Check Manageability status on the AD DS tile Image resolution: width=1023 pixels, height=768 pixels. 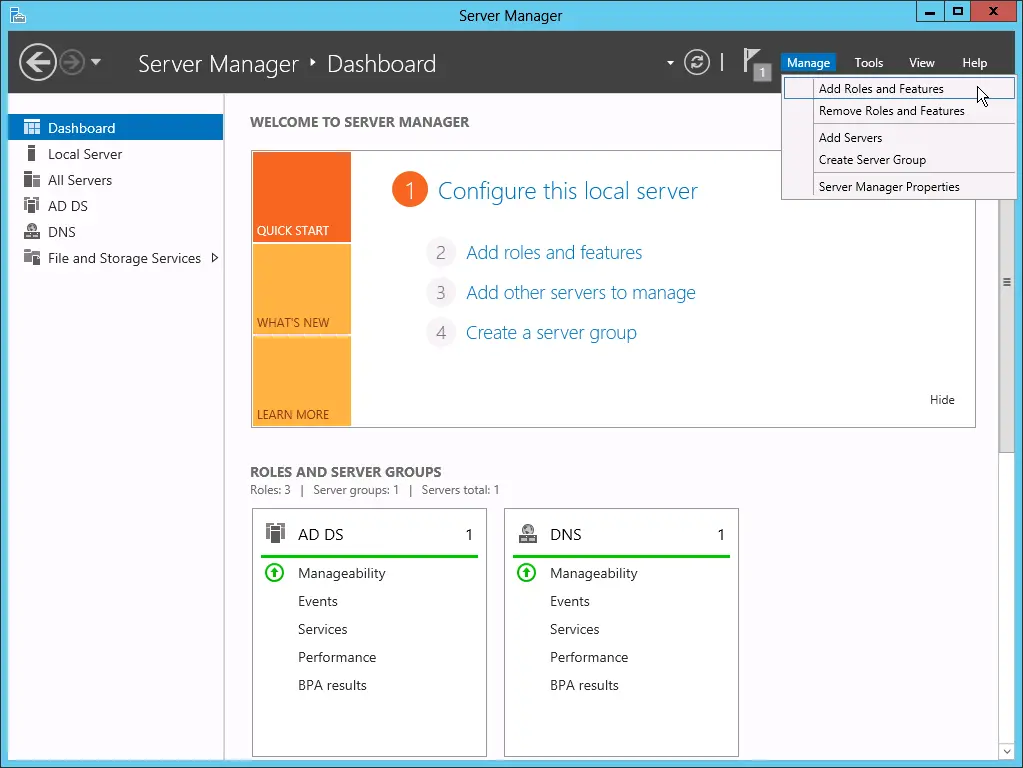[341, 573]
